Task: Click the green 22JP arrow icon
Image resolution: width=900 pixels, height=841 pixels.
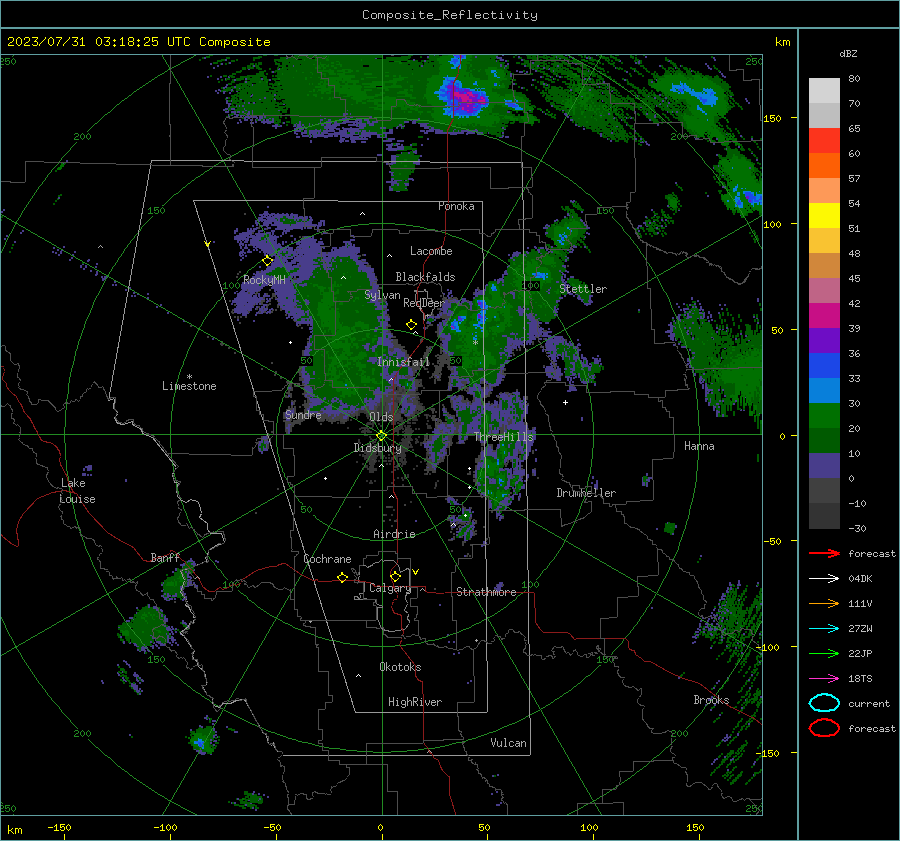Action: tap(824, 653)
